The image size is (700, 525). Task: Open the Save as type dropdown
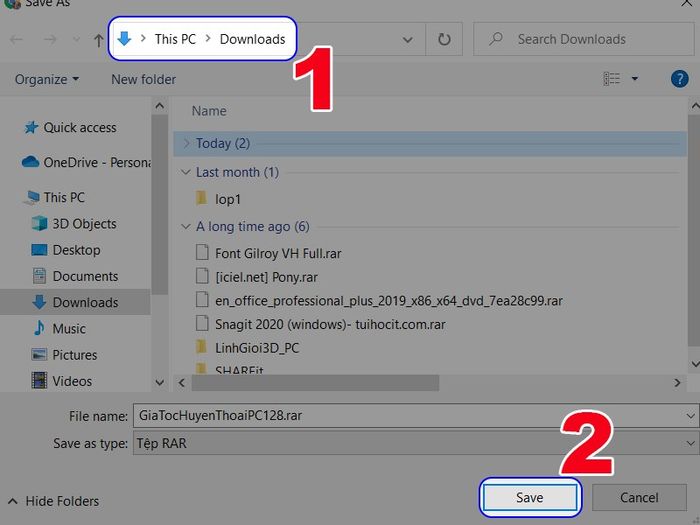click(x=416, y=443)
